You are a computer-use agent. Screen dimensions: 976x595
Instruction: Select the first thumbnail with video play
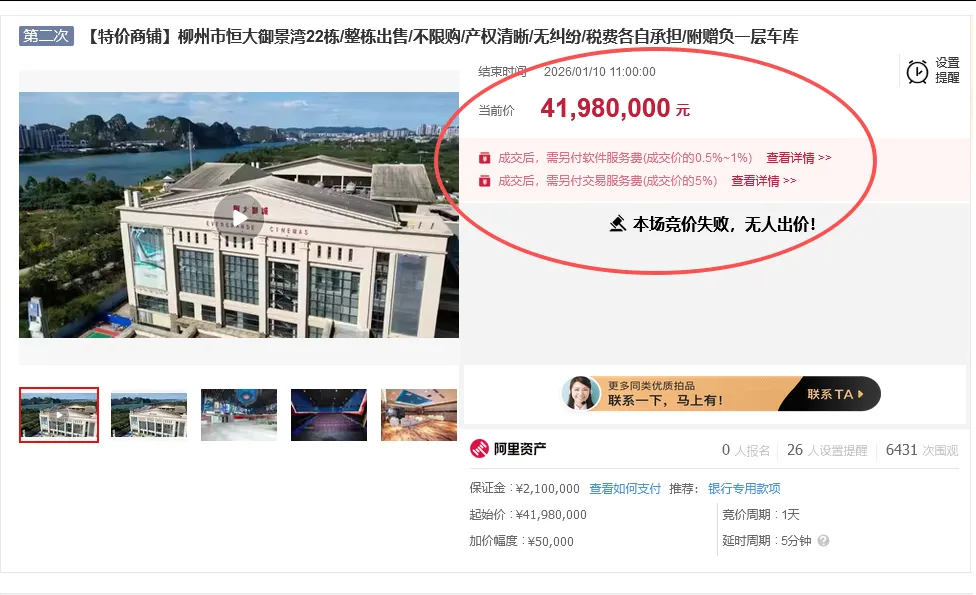click(x=59, y=415)
